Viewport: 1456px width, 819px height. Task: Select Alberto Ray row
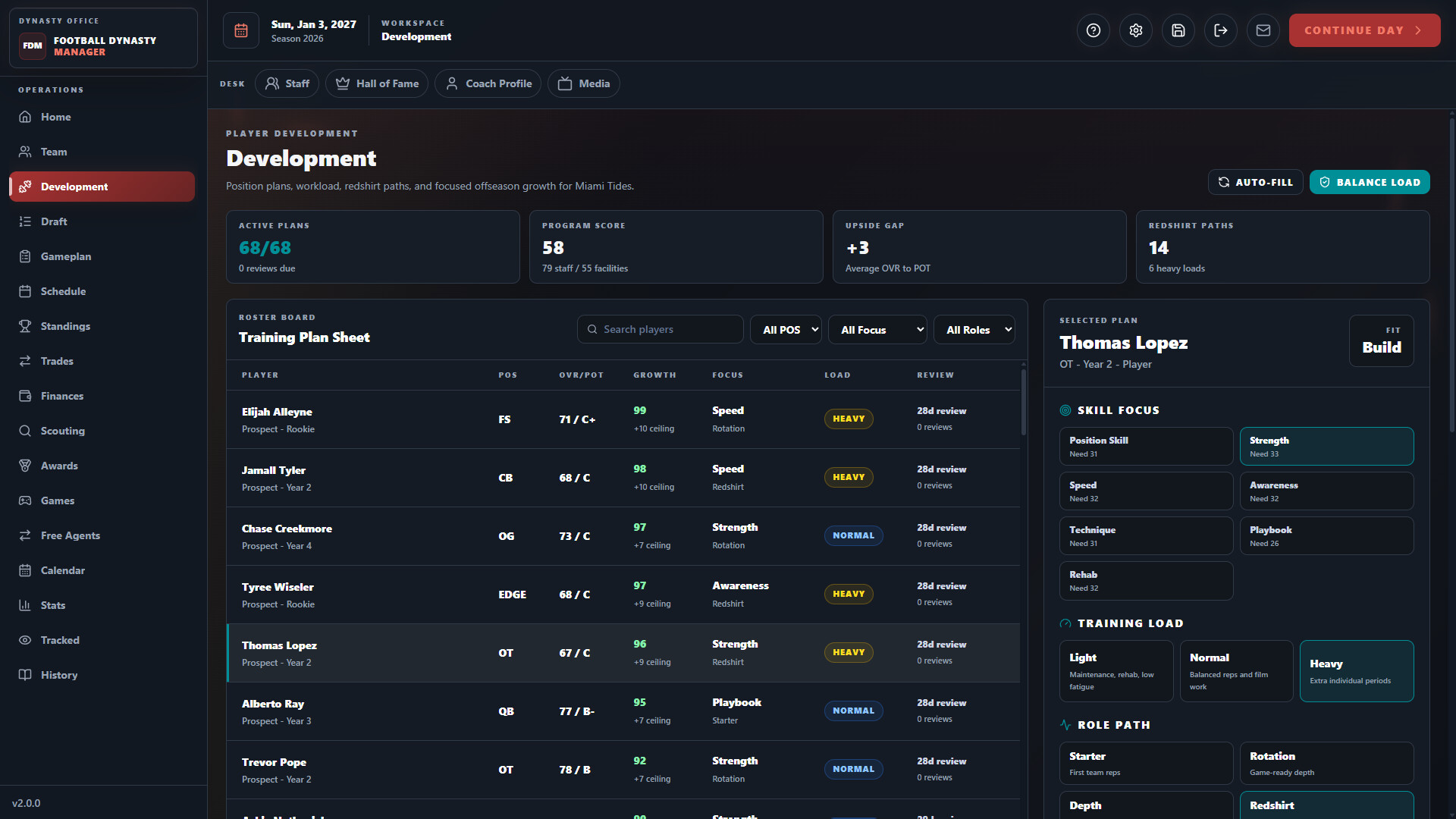(623, 711)
